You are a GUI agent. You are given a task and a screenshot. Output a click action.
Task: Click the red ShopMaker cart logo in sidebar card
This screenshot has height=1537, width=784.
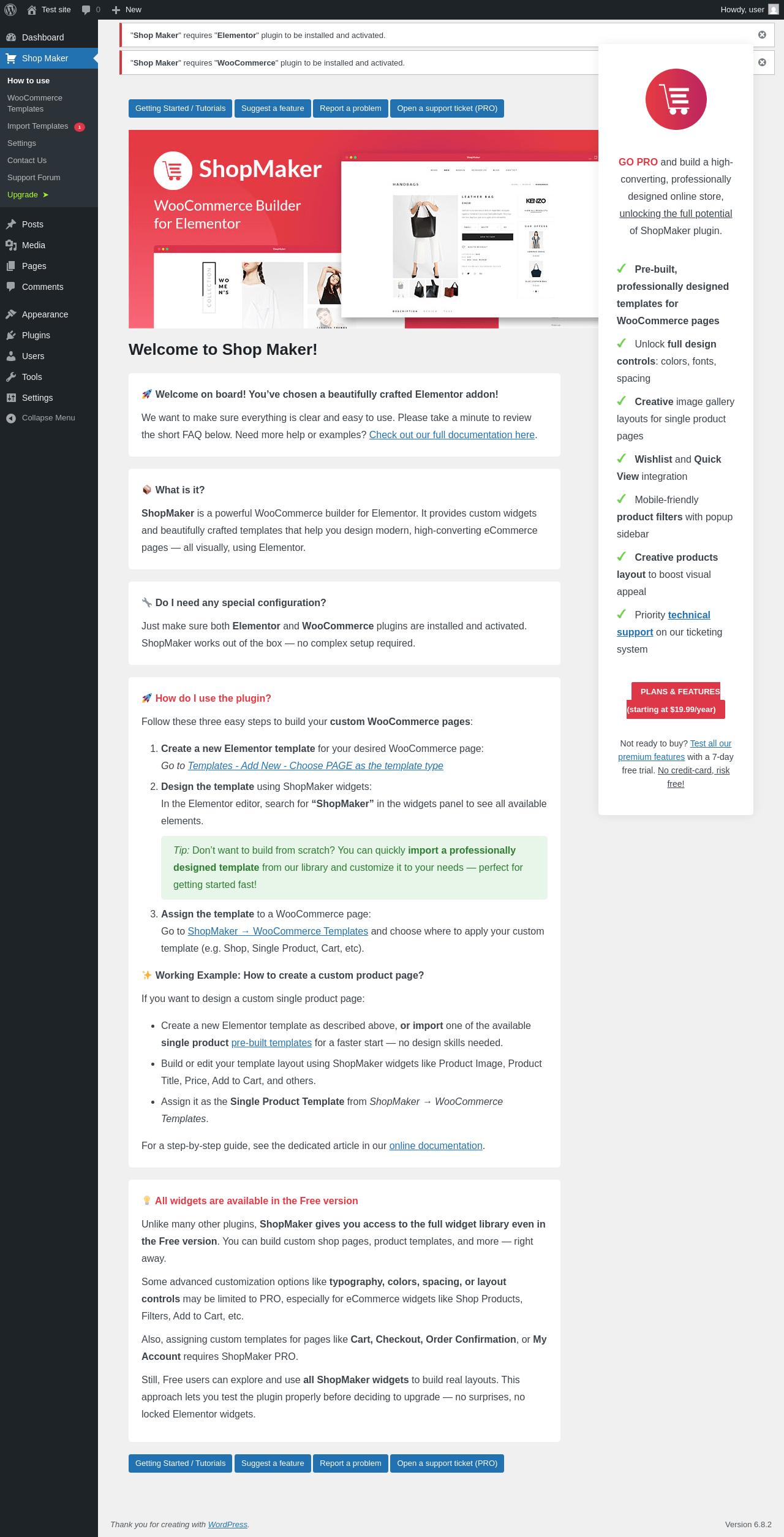click(676, 99)
